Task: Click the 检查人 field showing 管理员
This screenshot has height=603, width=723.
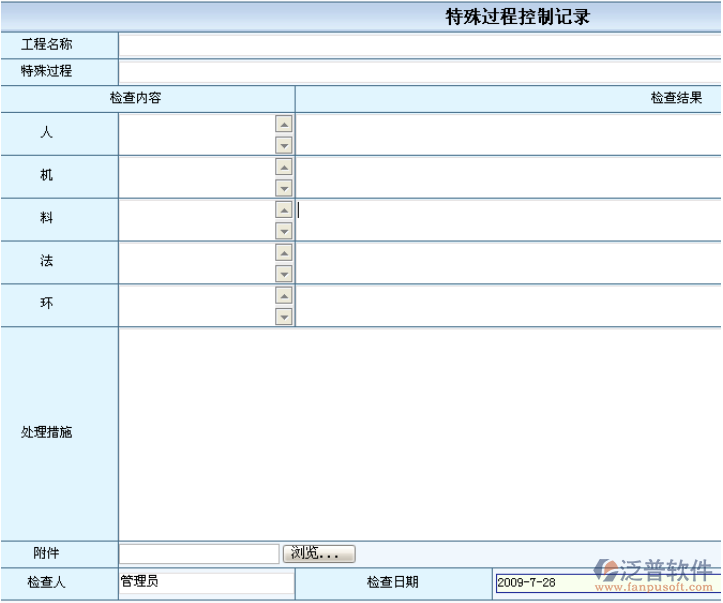Action: click(x=206, y=582)
